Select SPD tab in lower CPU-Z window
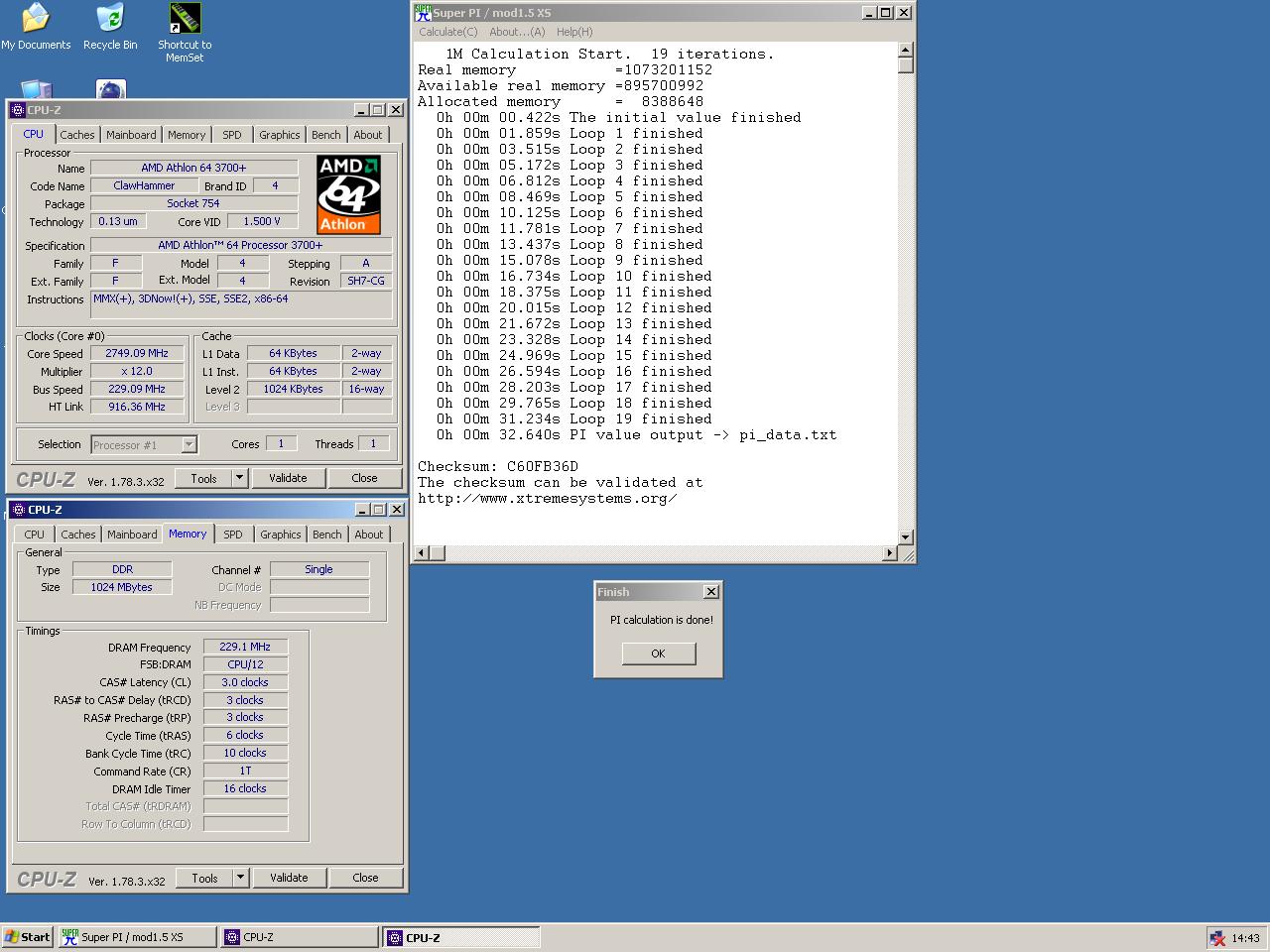 pos(233,535)
